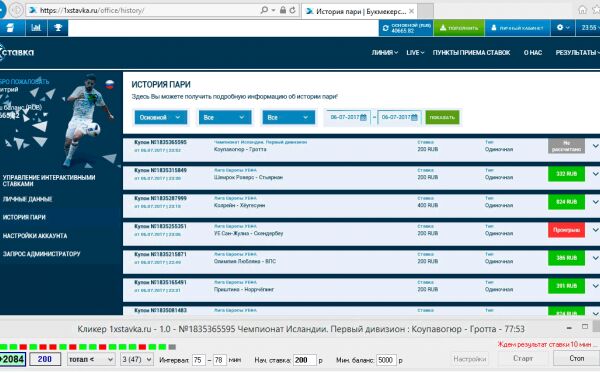The image size is (600, 373).
Task: Click the interval start field 75
Action: [x=199, y=360]
